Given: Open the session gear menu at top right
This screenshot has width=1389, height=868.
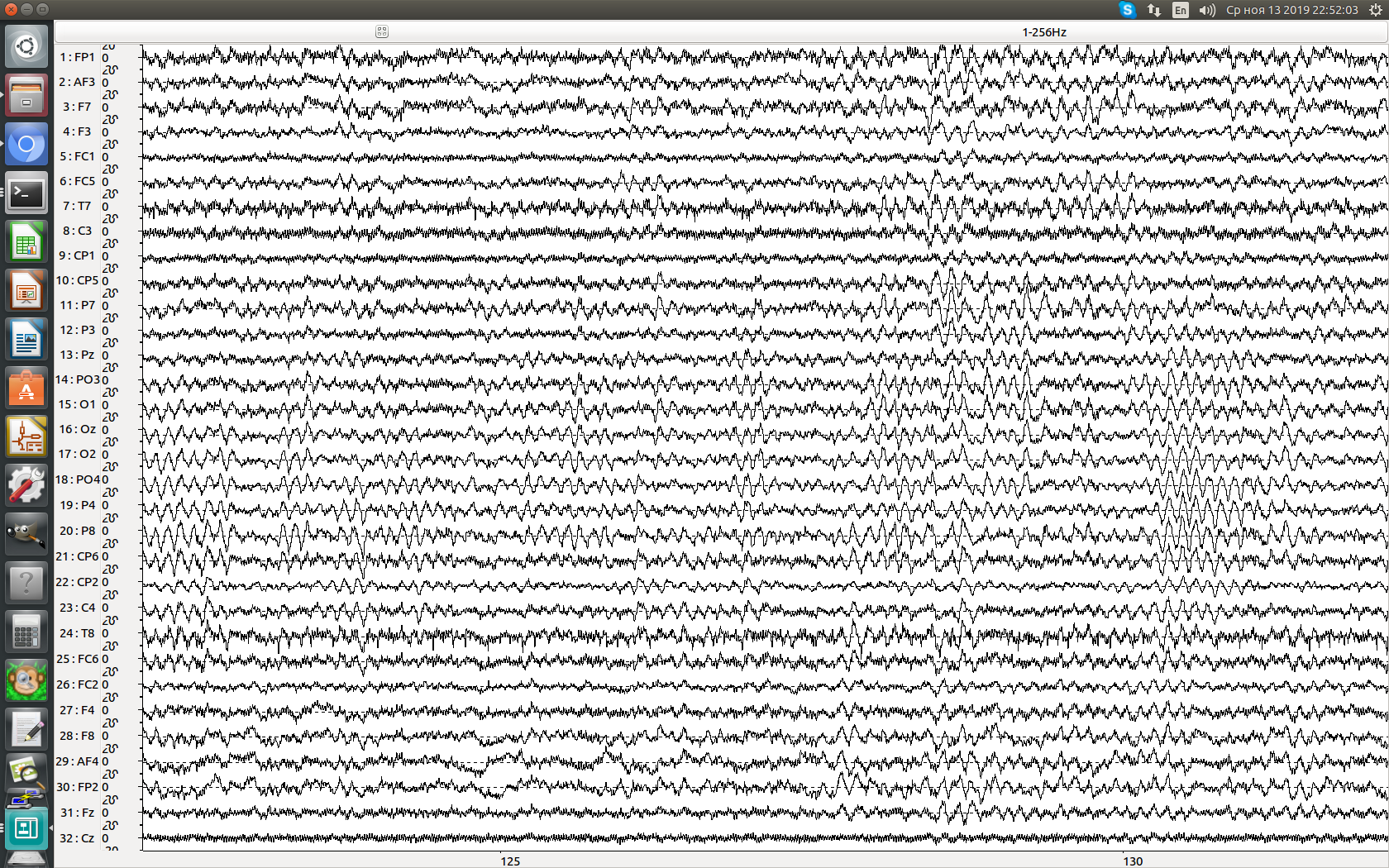Looking at the screenshot, I should (x=1377, y=10).
